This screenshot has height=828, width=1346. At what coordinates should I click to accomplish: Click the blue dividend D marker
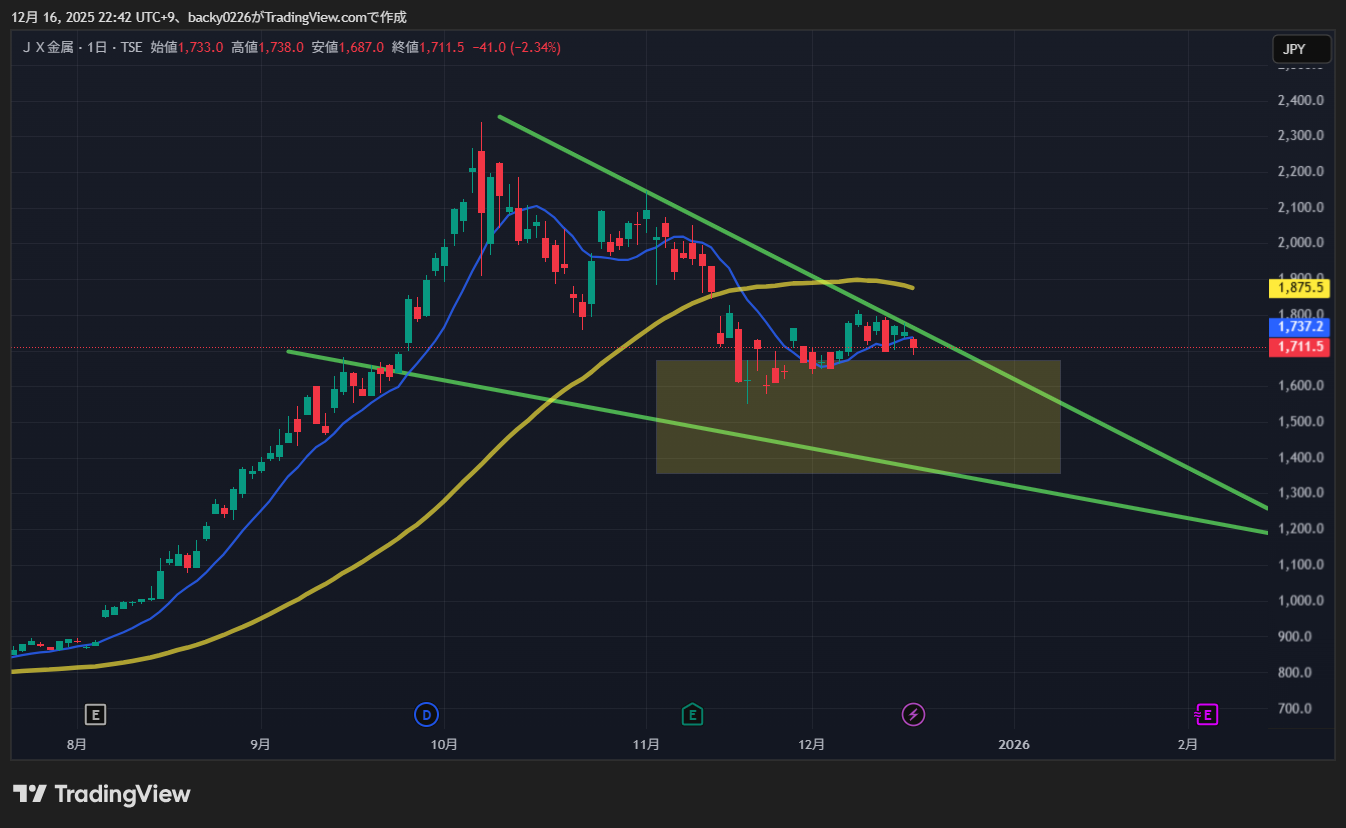(426, 714)
